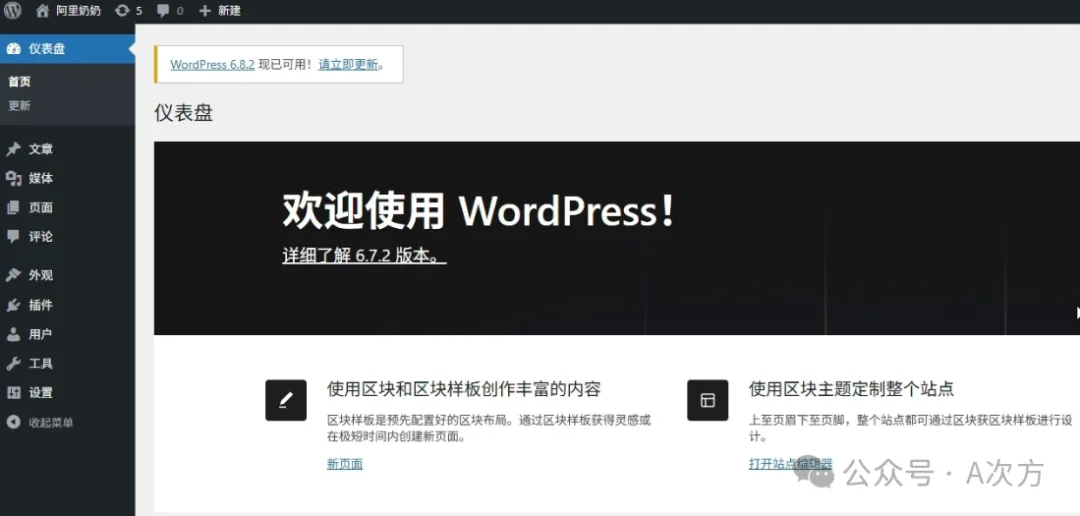
Task: Click the 插件 plug icon
Action: (13, 305)
